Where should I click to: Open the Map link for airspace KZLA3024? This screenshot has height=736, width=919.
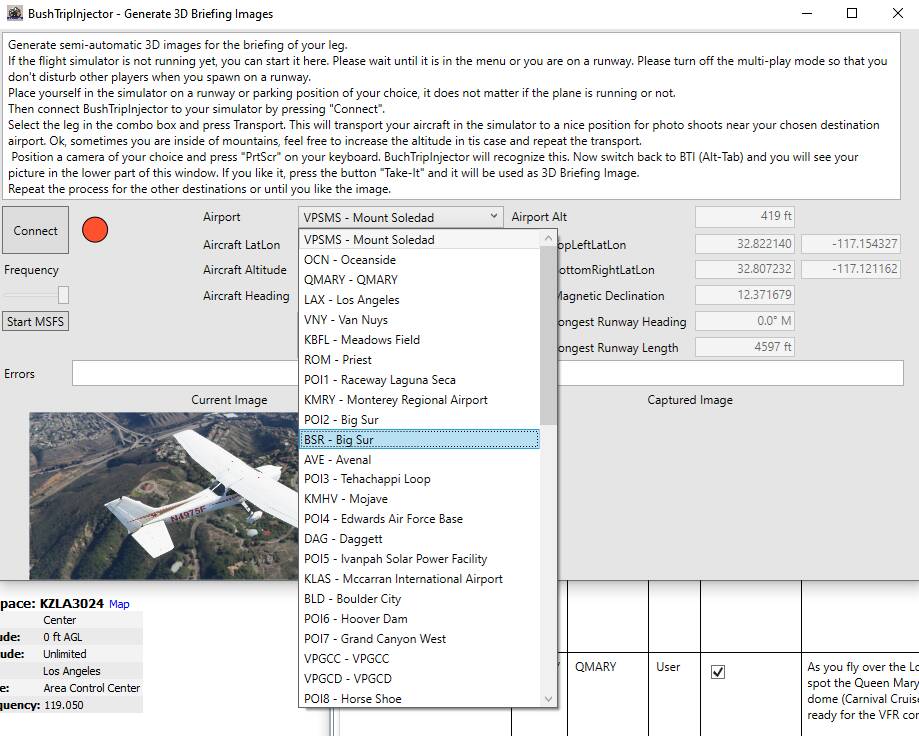click(x=119, y=604)
